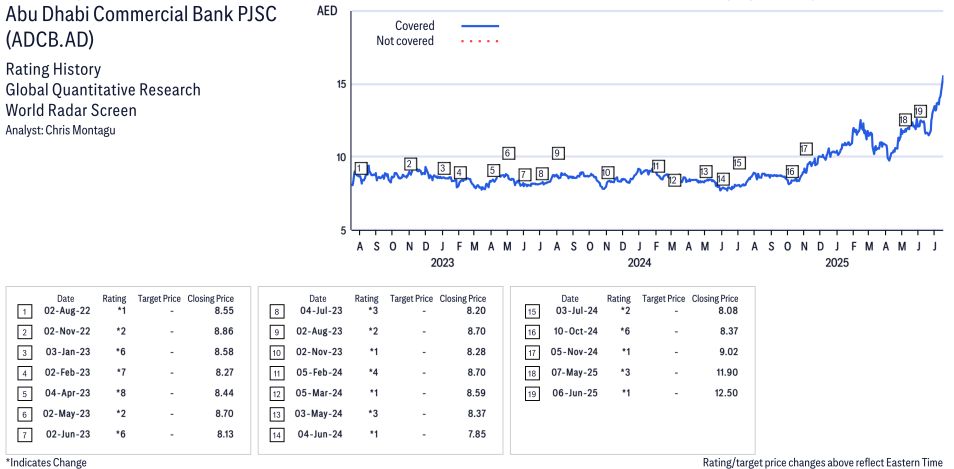Click the 2025 year label on axis

coord(837,263)
